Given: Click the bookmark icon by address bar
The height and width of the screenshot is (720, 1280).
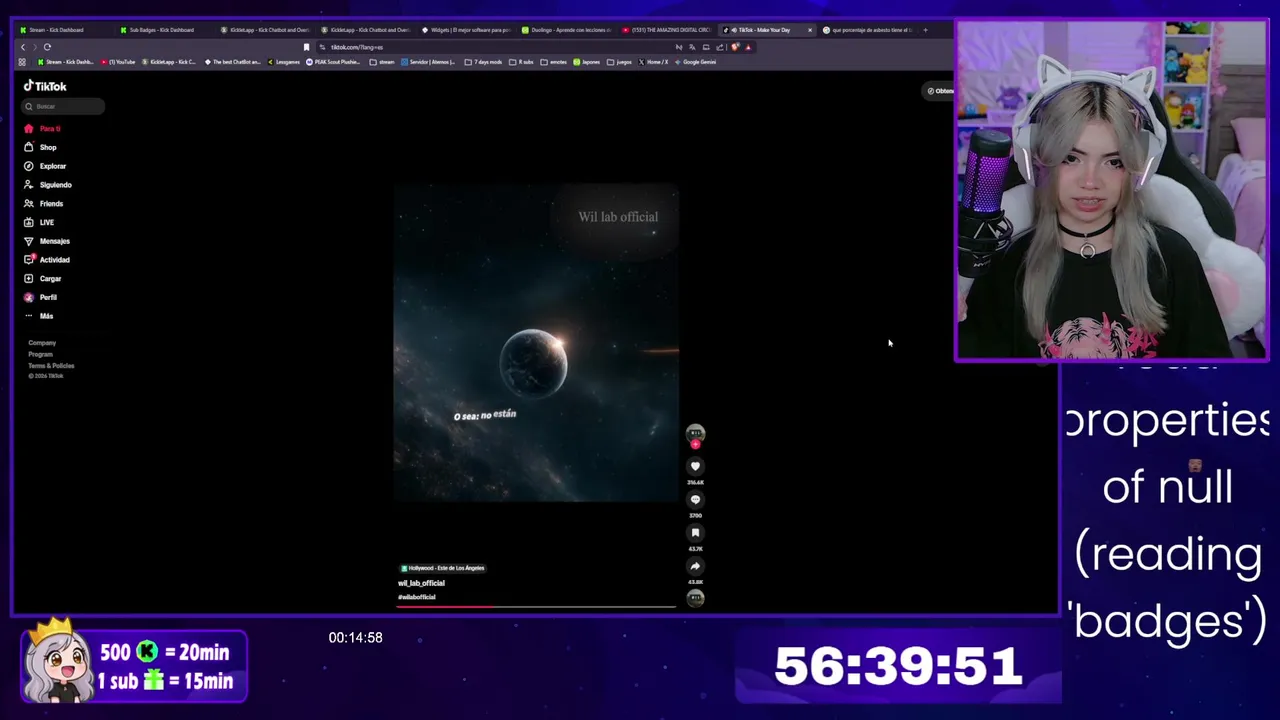Looking at the screenshot, I should point(306,47).
